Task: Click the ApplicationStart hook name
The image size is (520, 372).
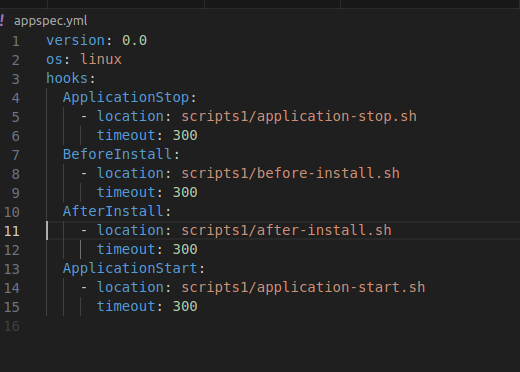Action: [130, 269]
